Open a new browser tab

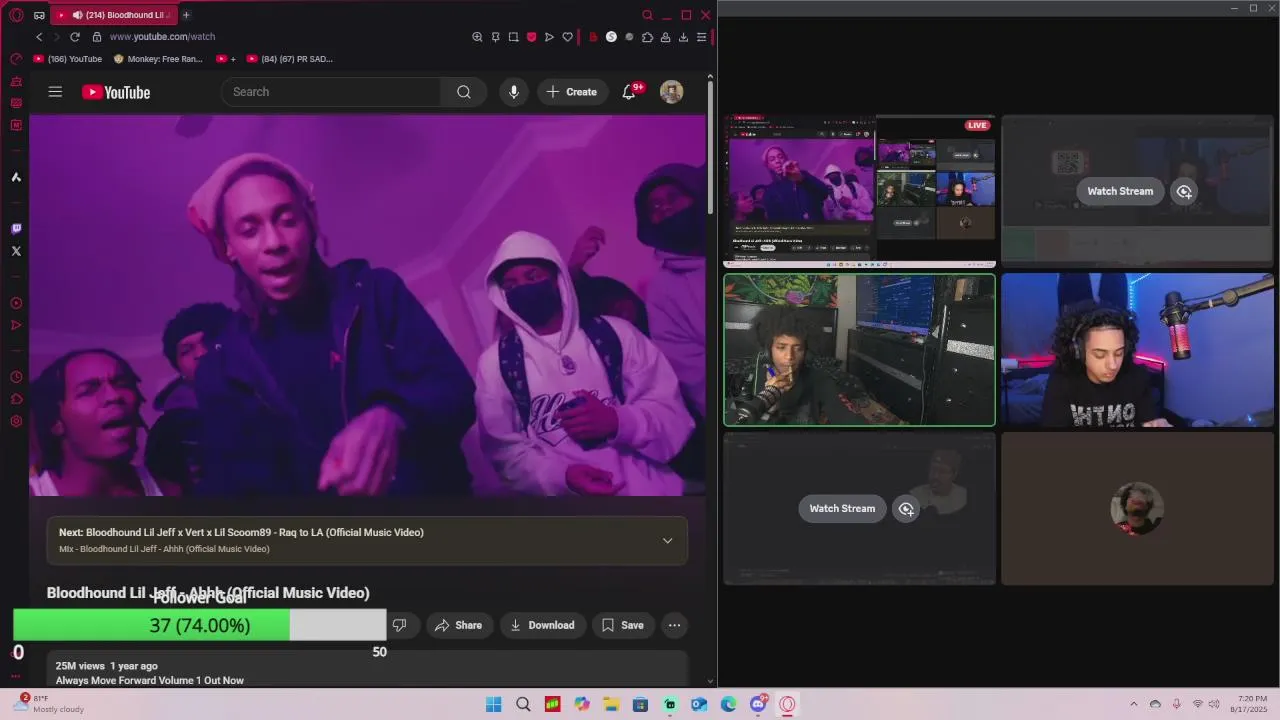point(186,15)
